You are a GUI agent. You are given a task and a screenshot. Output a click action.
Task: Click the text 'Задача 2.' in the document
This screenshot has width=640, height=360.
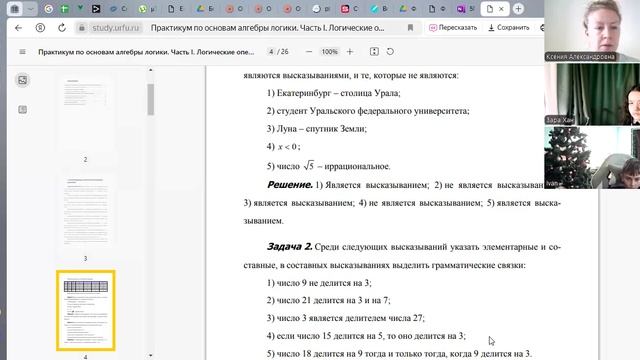(289, 247)
